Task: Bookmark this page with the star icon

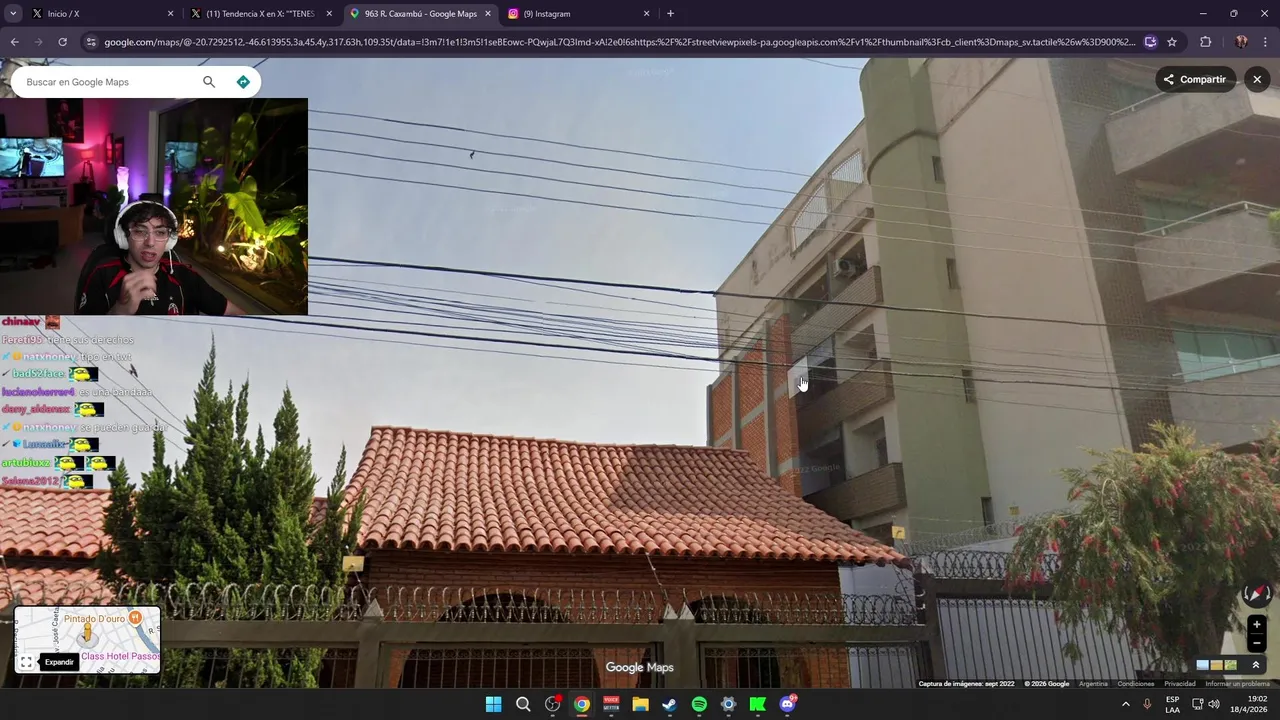Action: (x=1172, y=42)
